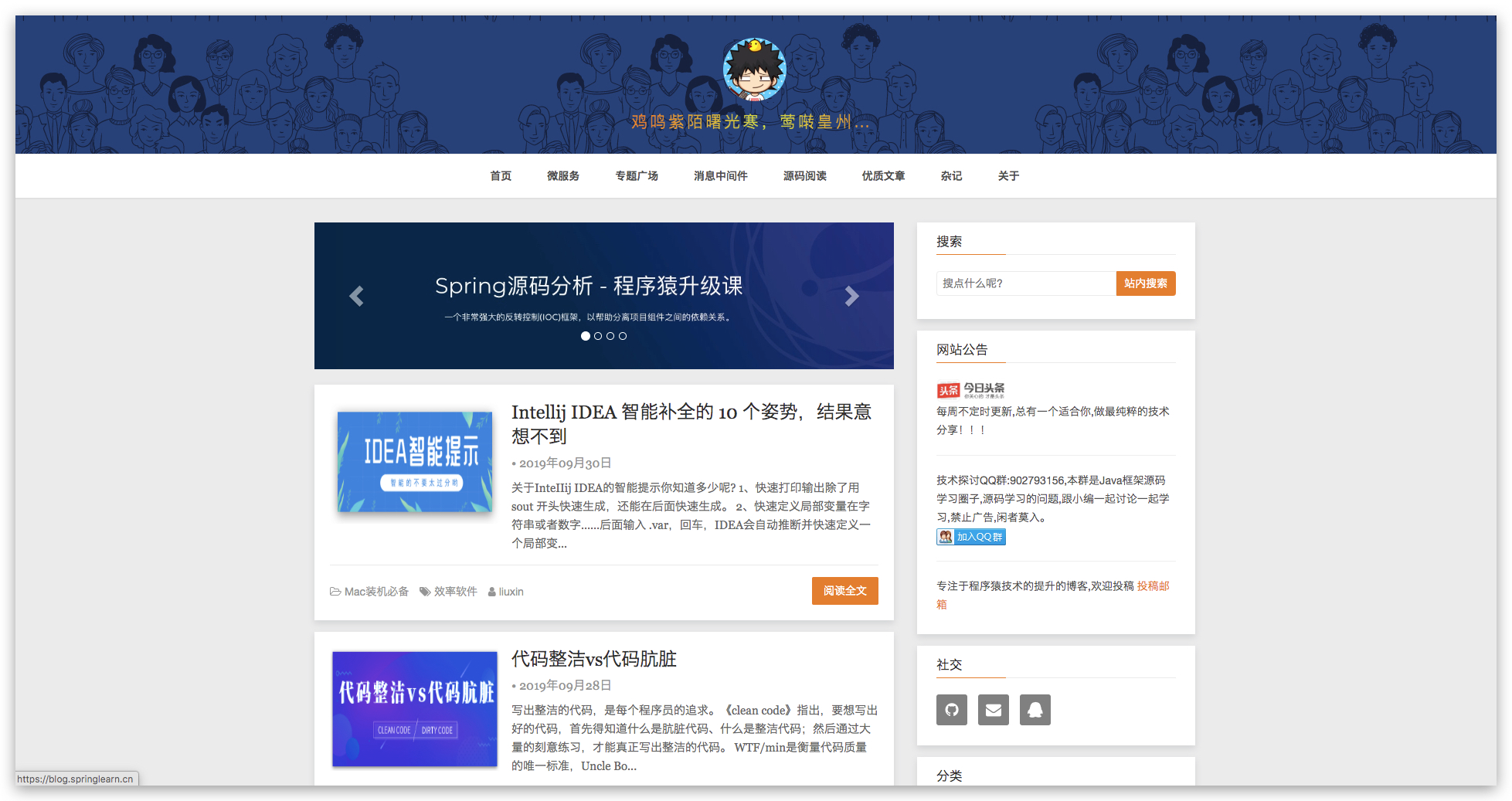
Task: Click the 今日头条 logo in 网站公告
Action: (970, 389)
